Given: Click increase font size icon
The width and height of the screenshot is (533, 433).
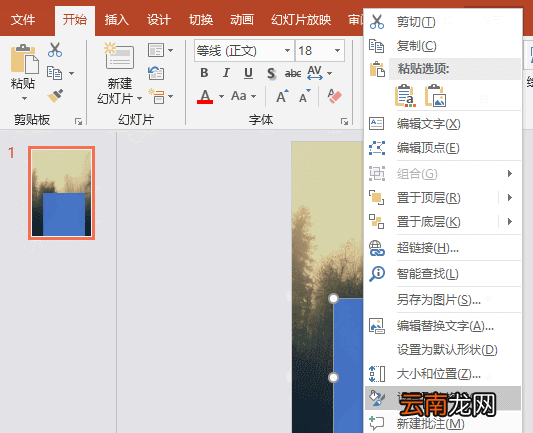Looking at the screenshot, I should (282, 97).
